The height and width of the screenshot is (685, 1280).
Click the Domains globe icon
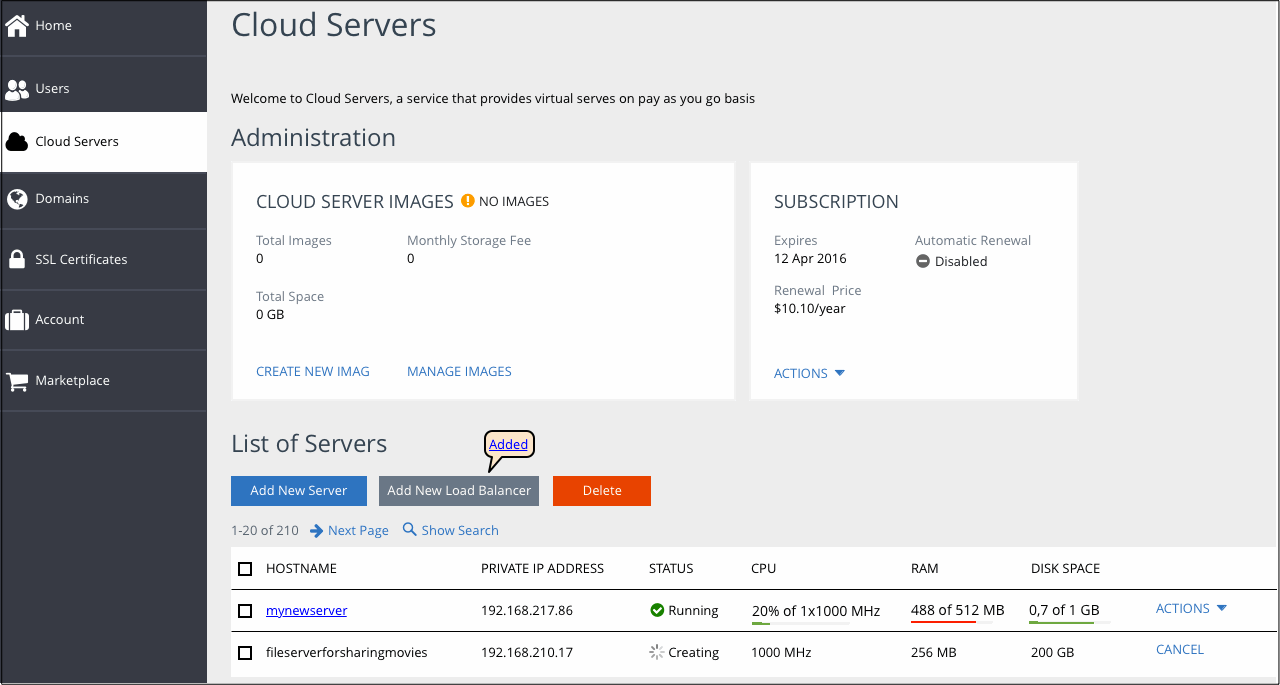coord(17,199)
